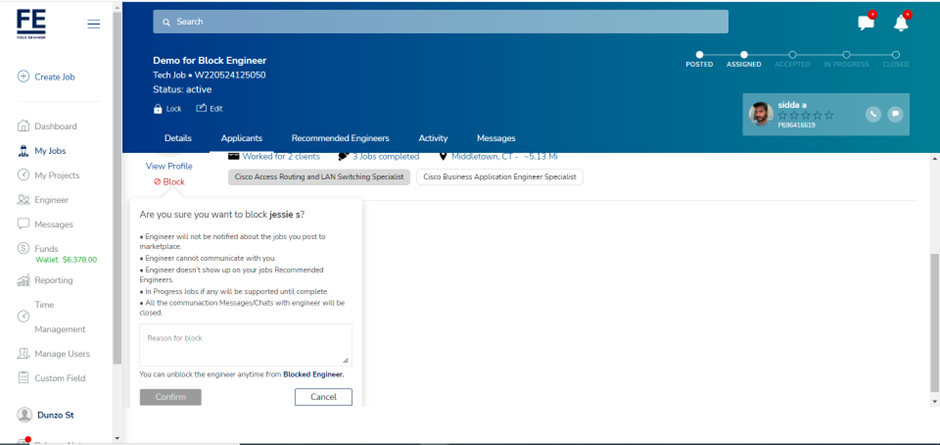Click sidda a's five-star rating
This screenshot has height=445, width=940.
(x=805, y=115)
